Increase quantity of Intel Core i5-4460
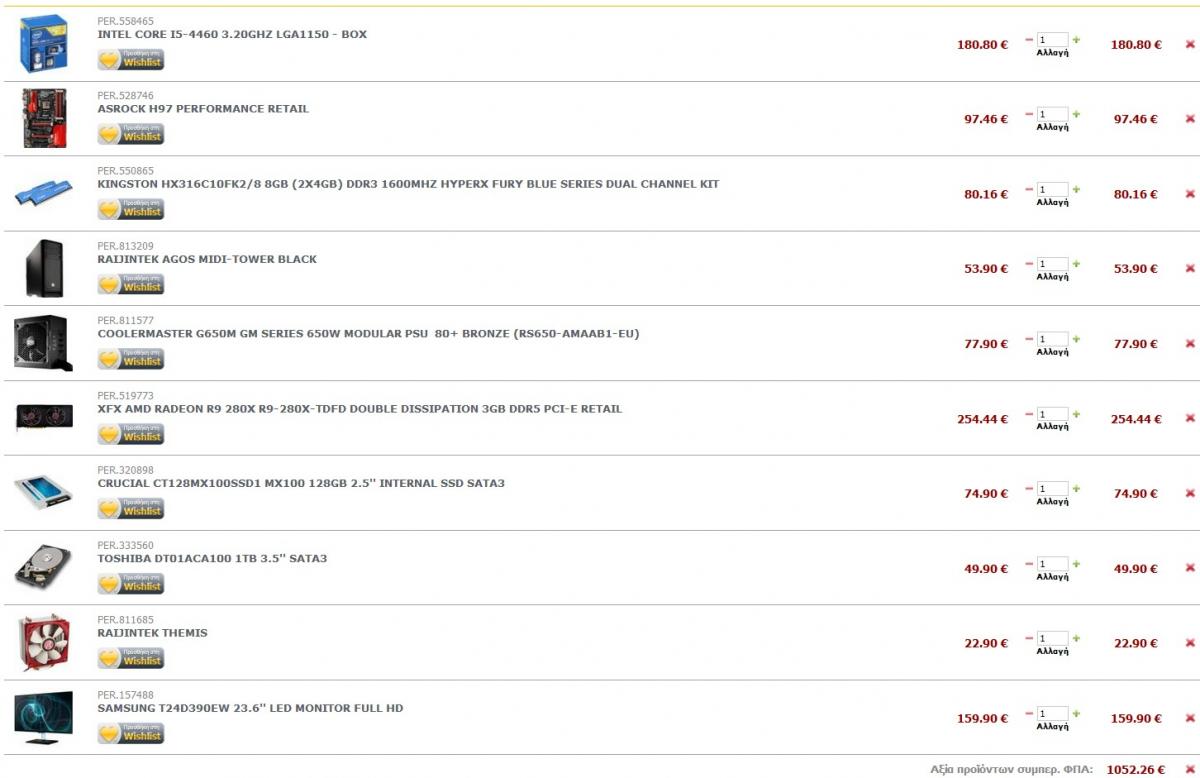Screen dimensions: 1200x778 [x=1076, y=40]
